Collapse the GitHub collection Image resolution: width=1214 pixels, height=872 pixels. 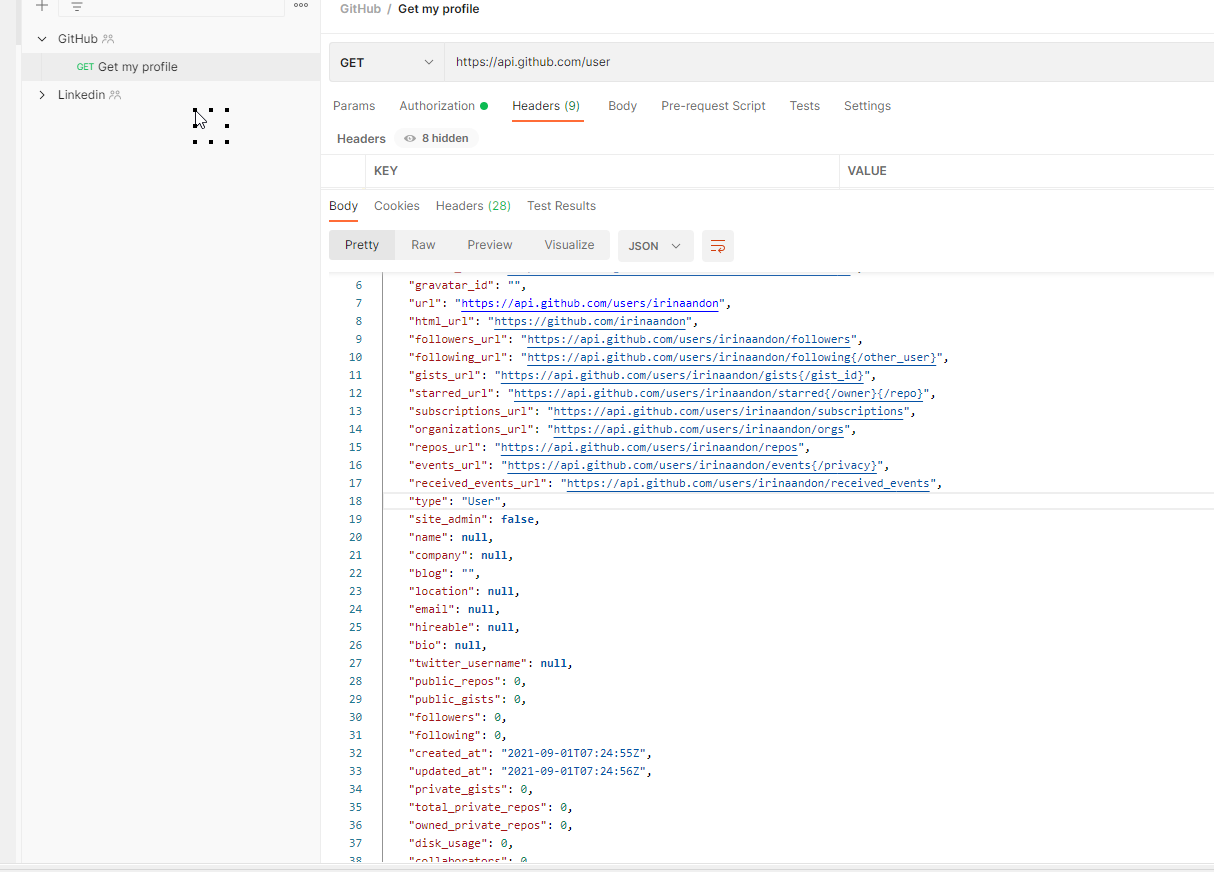tap(41, 38)
